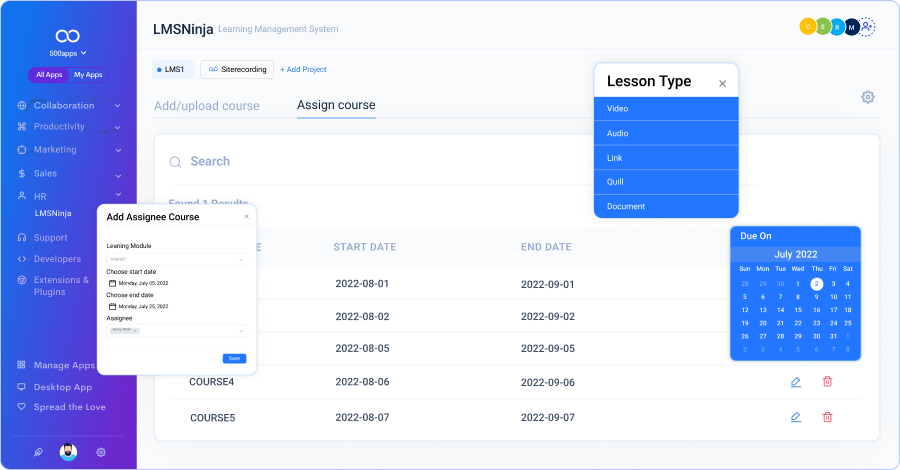900x470 pixels.
Task: Close the Lesson Type popup
Action: (x=722, y=84)
